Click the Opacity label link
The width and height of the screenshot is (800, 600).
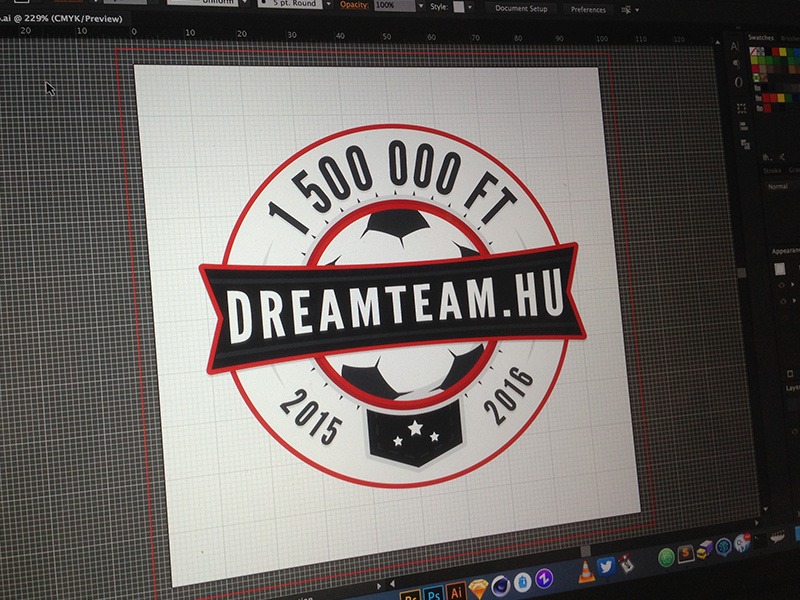point(355,5)
